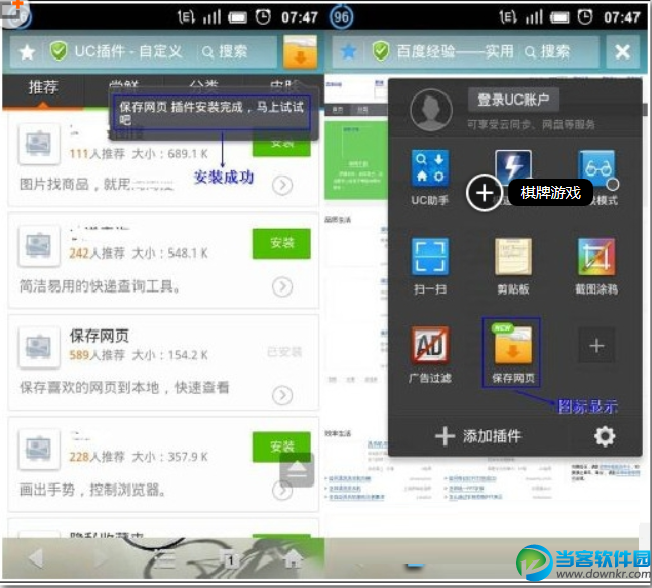Install the plugin with 228人推荐

tap(282, 447)
